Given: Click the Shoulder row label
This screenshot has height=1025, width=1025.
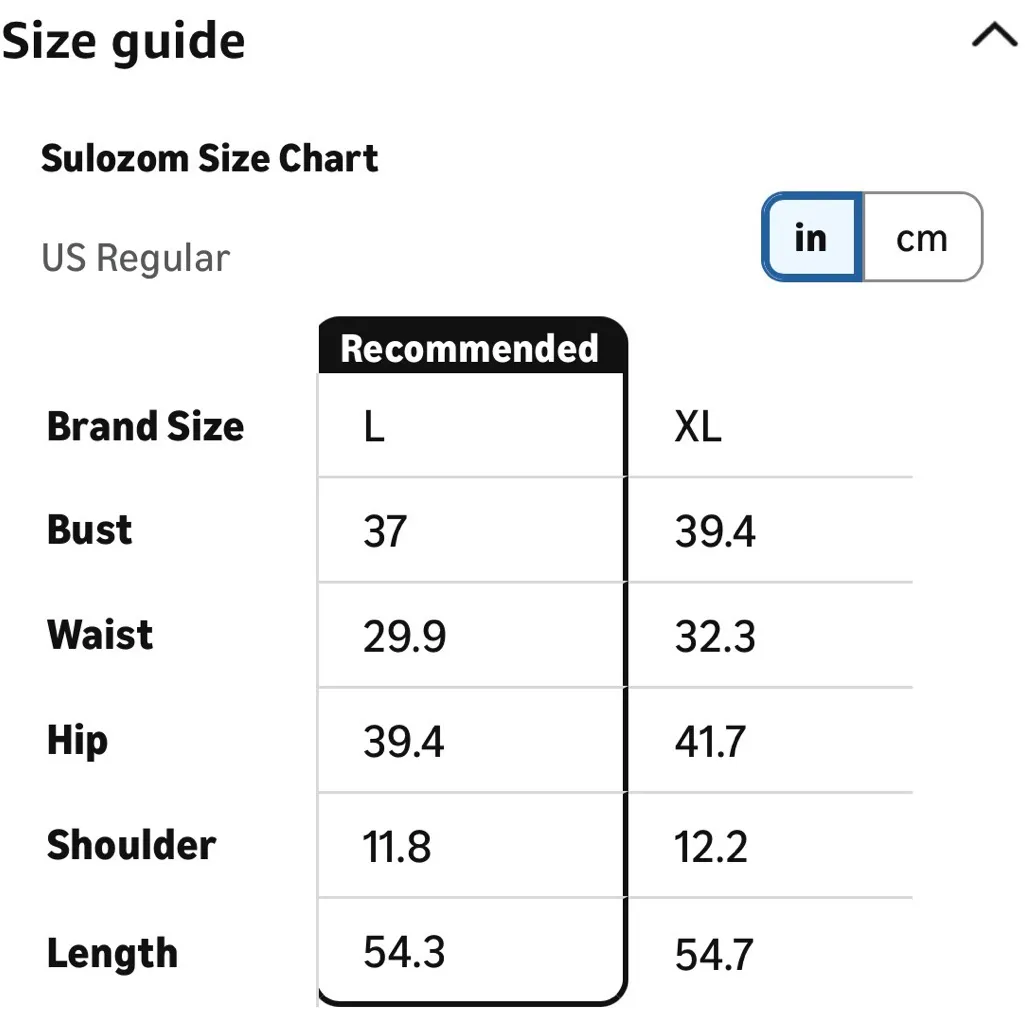Looking at the screenshot, I should (x=131, y=846).
